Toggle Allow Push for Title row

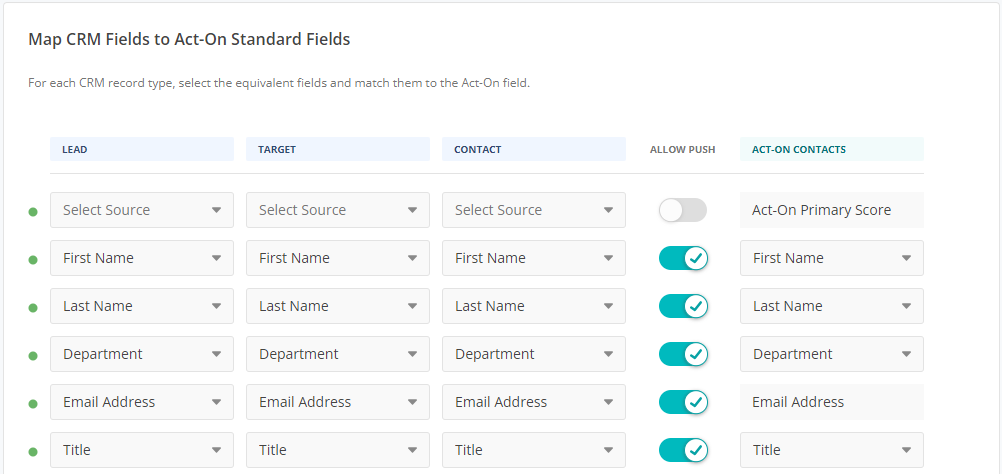682,450
